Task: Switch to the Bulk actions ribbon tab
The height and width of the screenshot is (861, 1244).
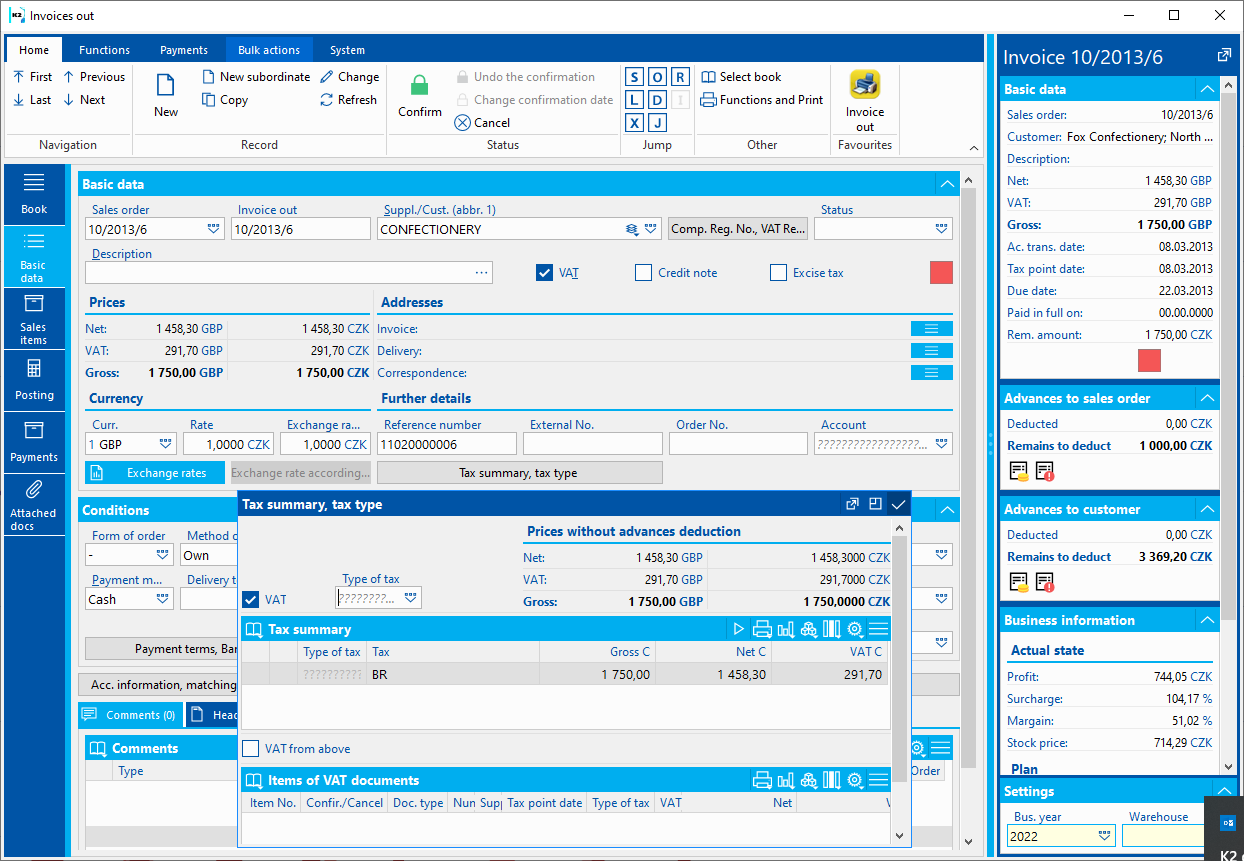Action: pyautogui.click(x=269, y=50)
